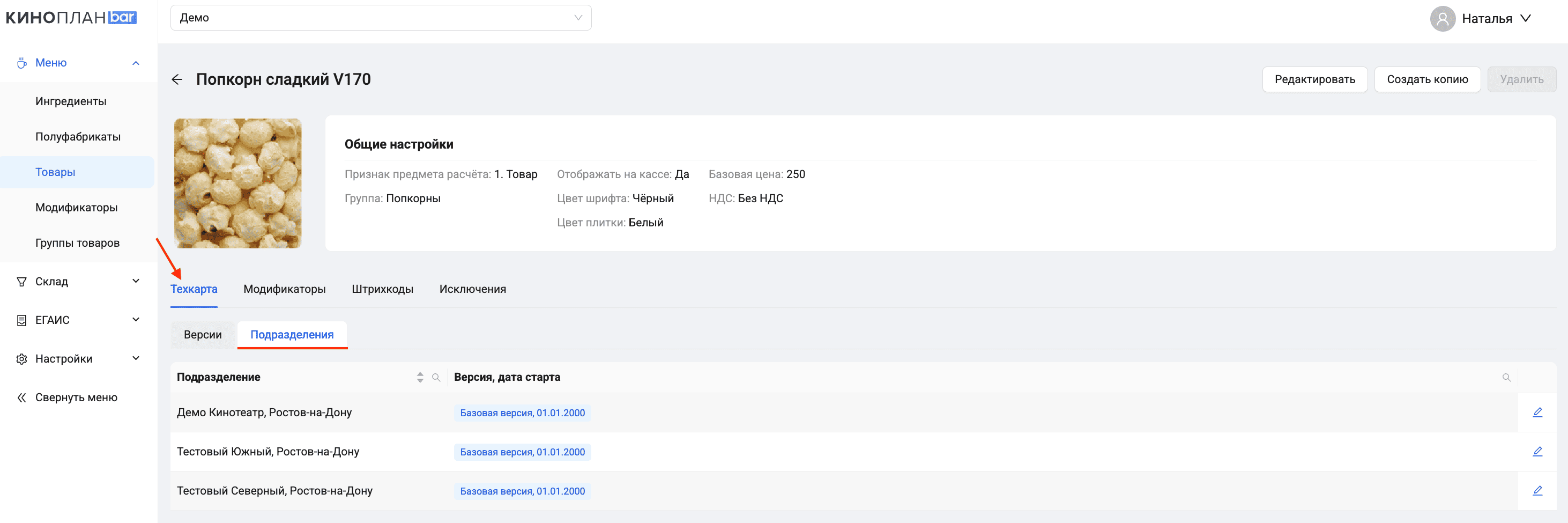Click the ЕГАИС document icon
The width and height of the screenshot is (1568, 523).
(22, 320)
